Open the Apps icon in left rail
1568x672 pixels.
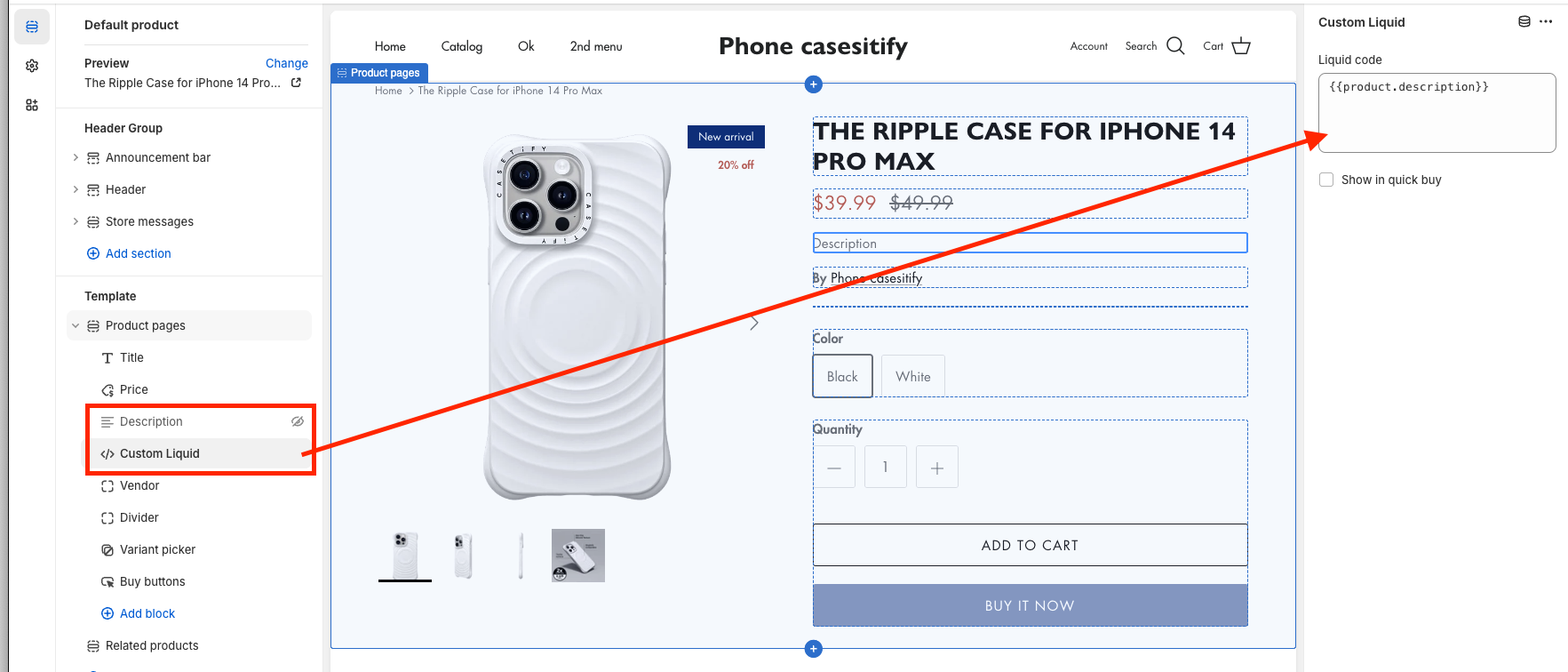pos(32,105)
